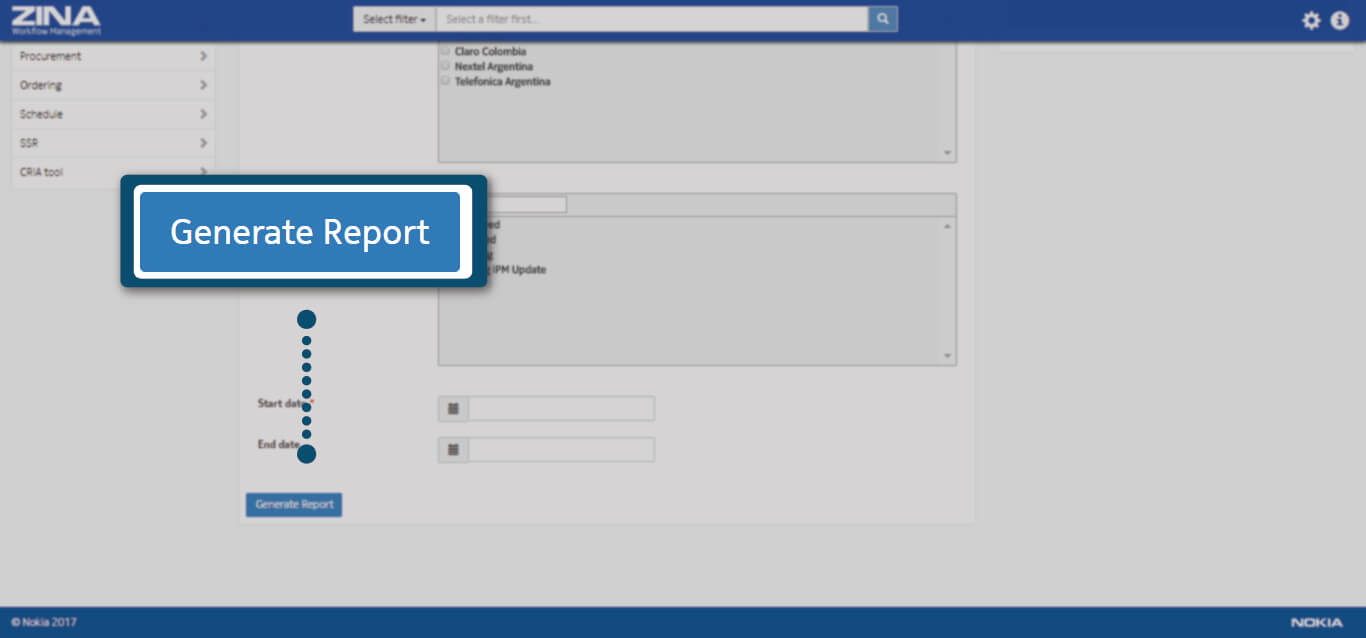Enable the Telefonica Argentina checkbox
The width and height of the screenshot is (1366, 638).
point(445,81)
